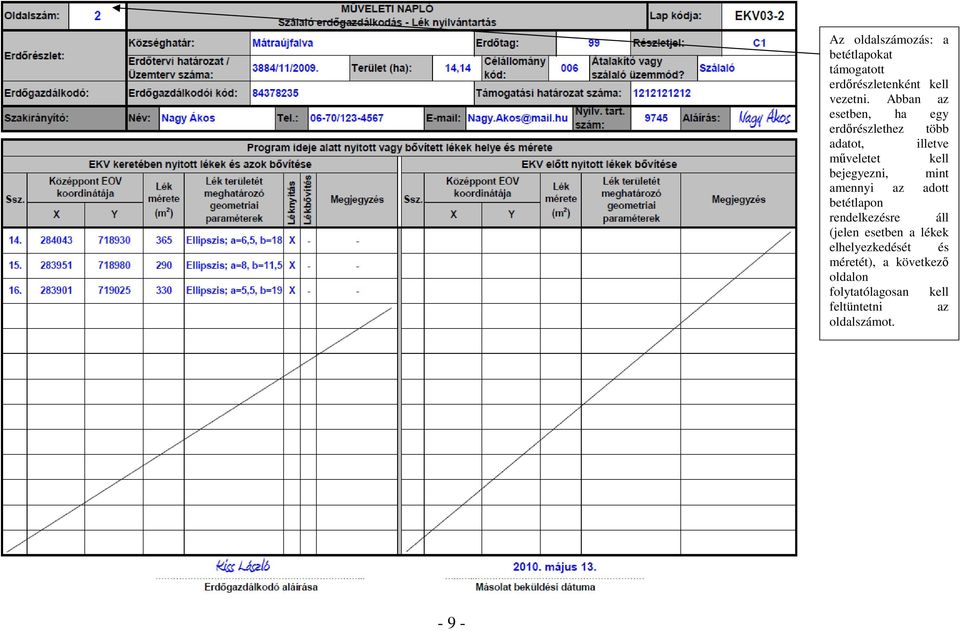Click the left table Megjegyzés column header

click(x=356, y=200)
